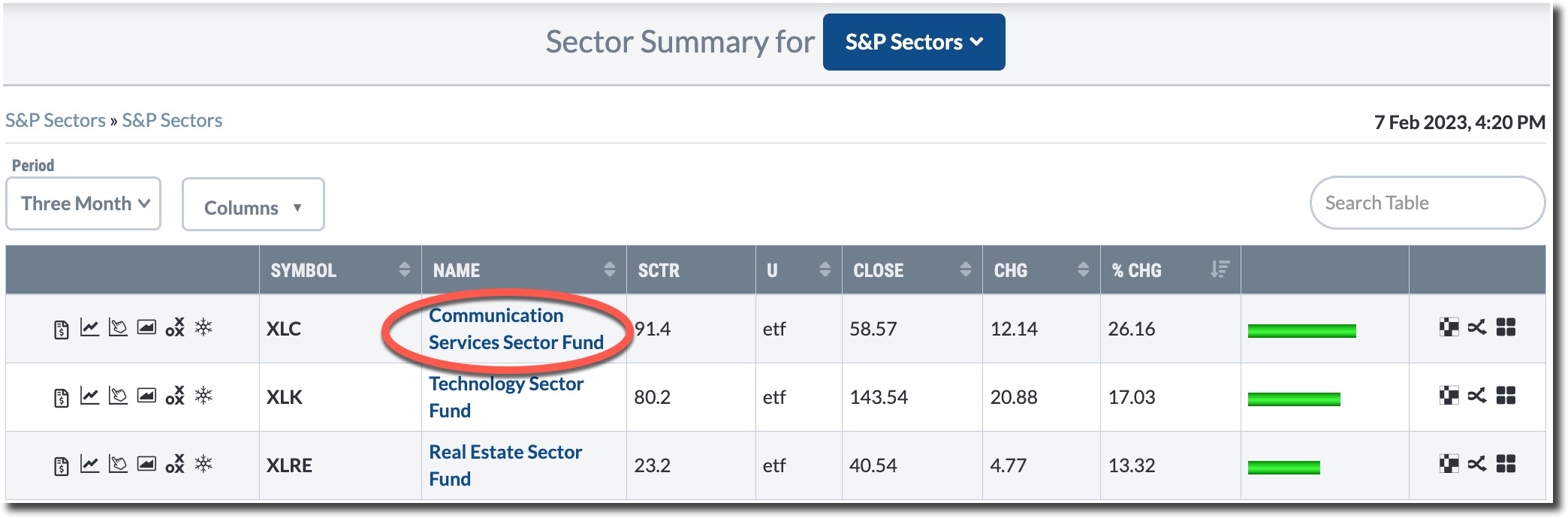Screen dimensions: 1568x518
Task: Toggle descending sort on % CHG column
Action: tap(1220, 270)
